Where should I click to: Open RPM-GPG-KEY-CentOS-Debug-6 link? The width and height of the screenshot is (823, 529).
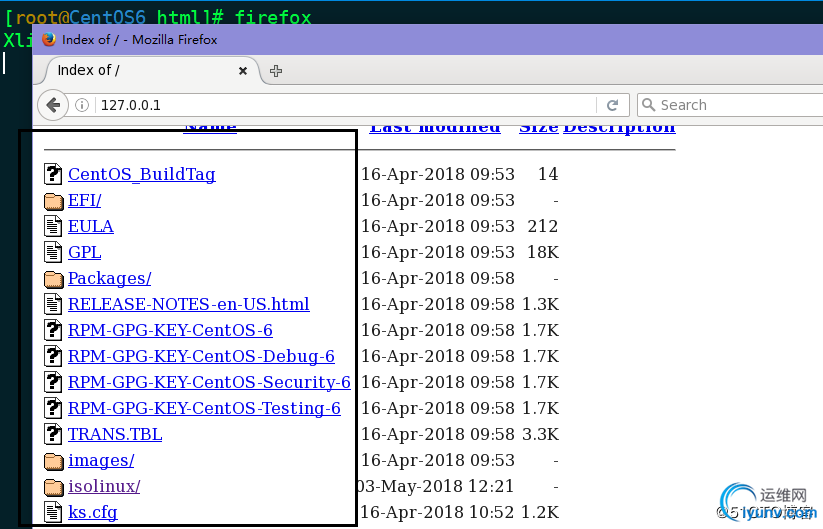pyautogui.click(x=202, y=356)
